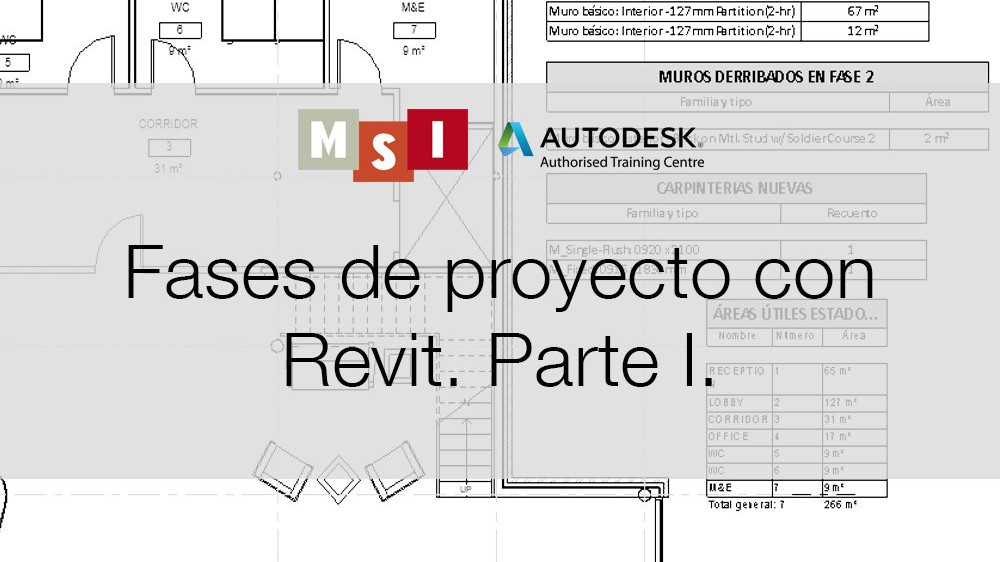Select the 'M_Single-Flush: 0920 x 2100' row
The height and width of the screenshot is (562, 1000).
coord(736,249)
